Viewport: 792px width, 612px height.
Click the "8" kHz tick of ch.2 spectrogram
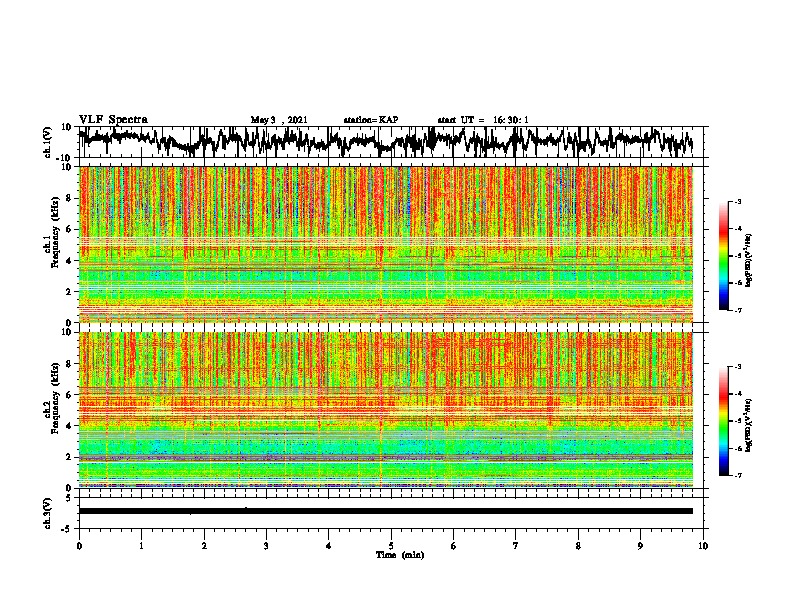70,364
